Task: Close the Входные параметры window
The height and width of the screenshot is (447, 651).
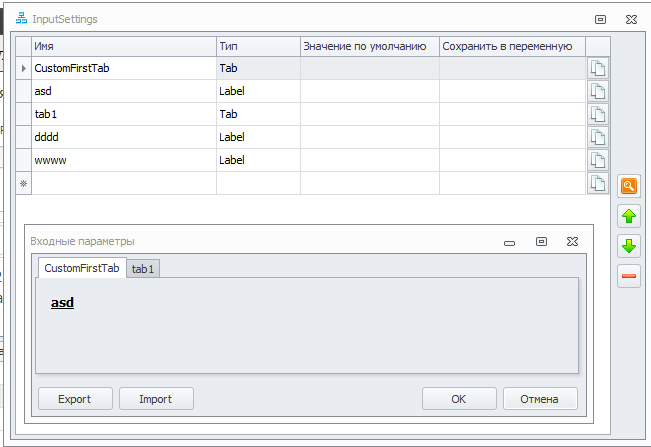Action: [x=573, y=242]
